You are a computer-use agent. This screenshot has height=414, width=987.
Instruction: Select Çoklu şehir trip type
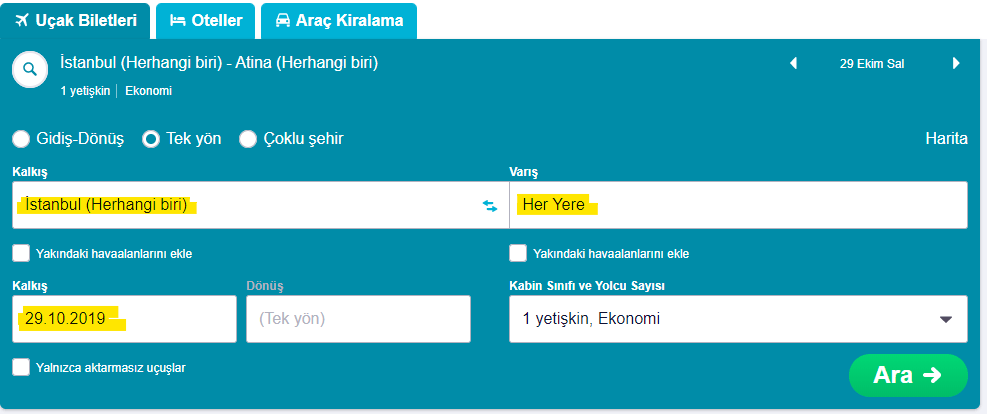tap(248, 139)
